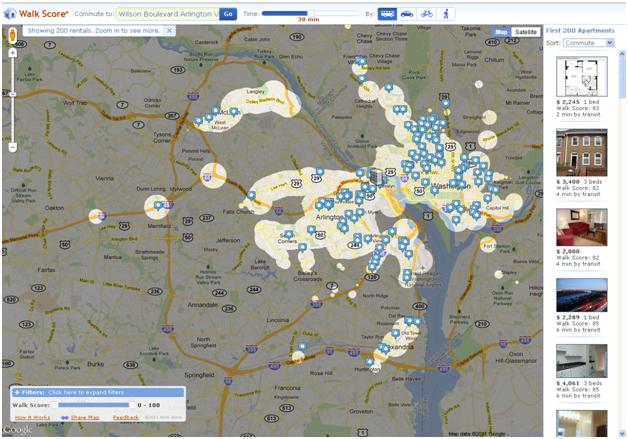Click the Walk Score filter left handle
Image resolution: width=628 pixels, height=439 pixels.
coord(56,405)
